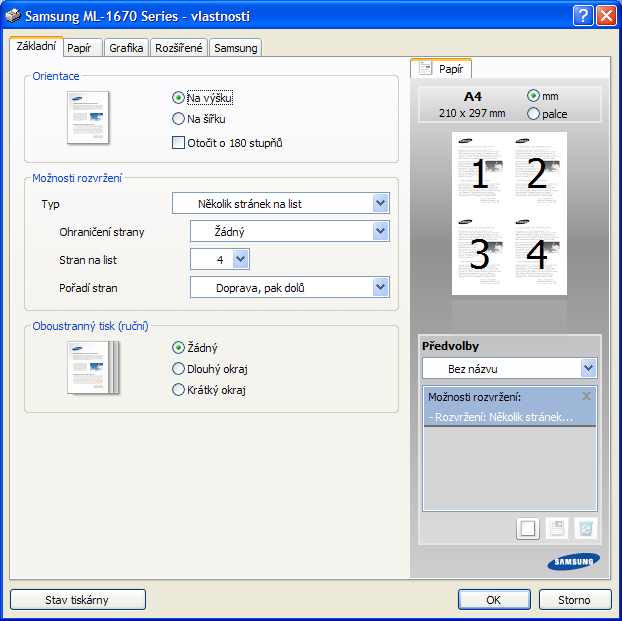The height and width of the screenshot is (621, 622).
Task: Click the delete preset trash icon
Action: 586,528
